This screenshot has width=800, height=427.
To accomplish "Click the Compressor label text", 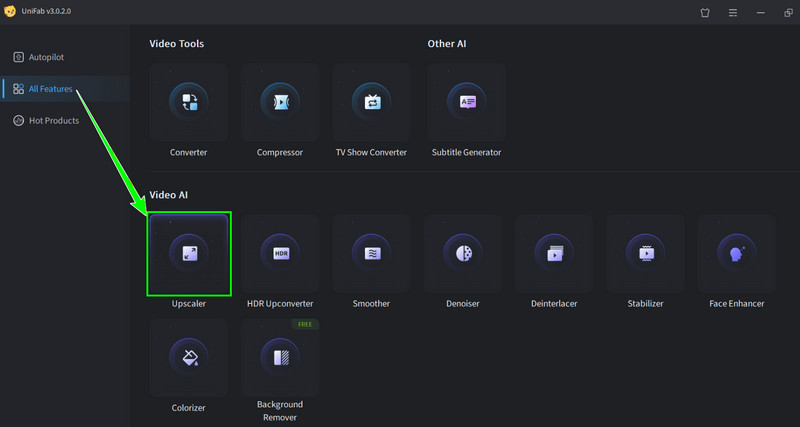I will [280, 153].
